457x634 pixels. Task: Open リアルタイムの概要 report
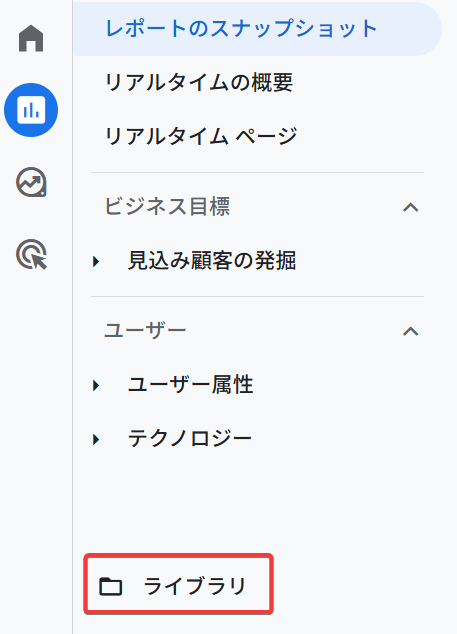(x=199, y=82)
